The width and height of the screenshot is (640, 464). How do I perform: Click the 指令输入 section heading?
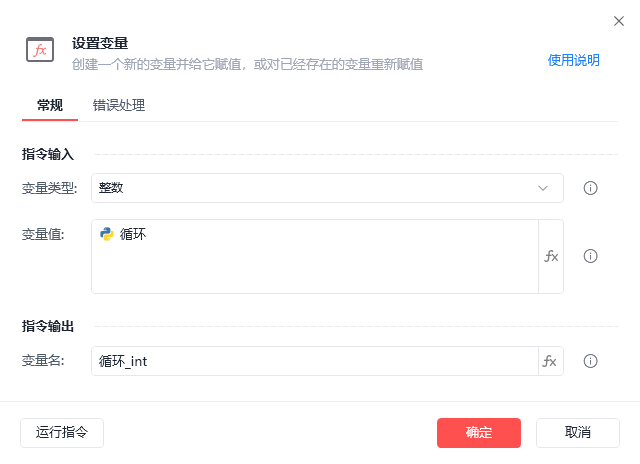(x=48, y=154)
